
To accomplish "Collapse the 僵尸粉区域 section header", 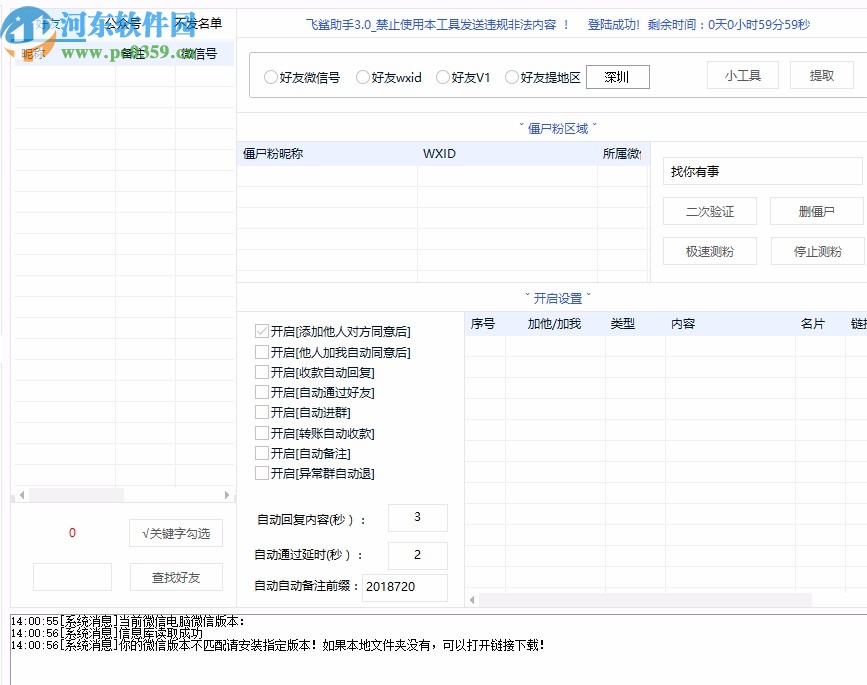I will coord(557,129).
